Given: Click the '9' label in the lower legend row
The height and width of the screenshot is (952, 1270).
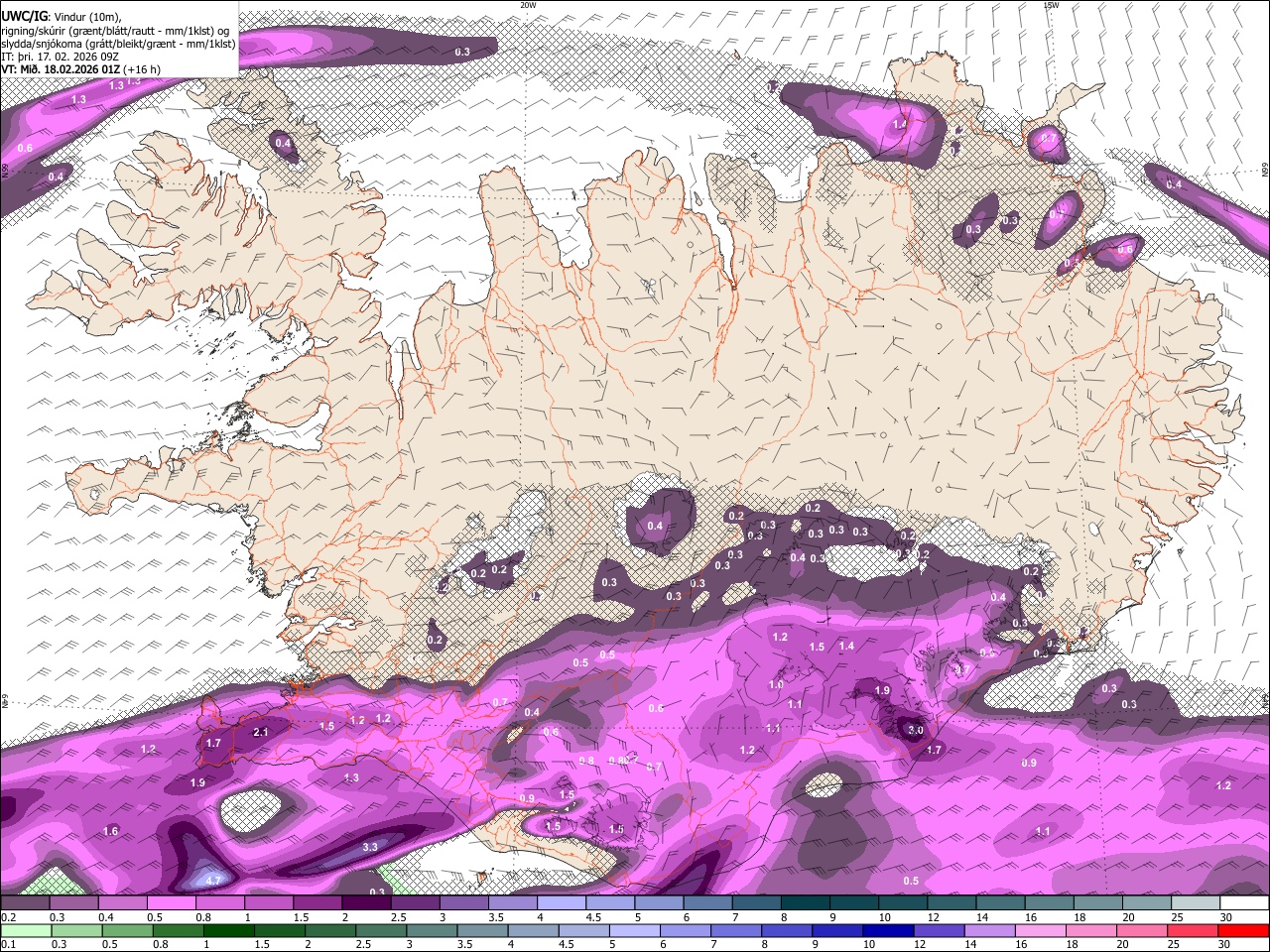Looking at the screenshot, I should coord(818,945).
